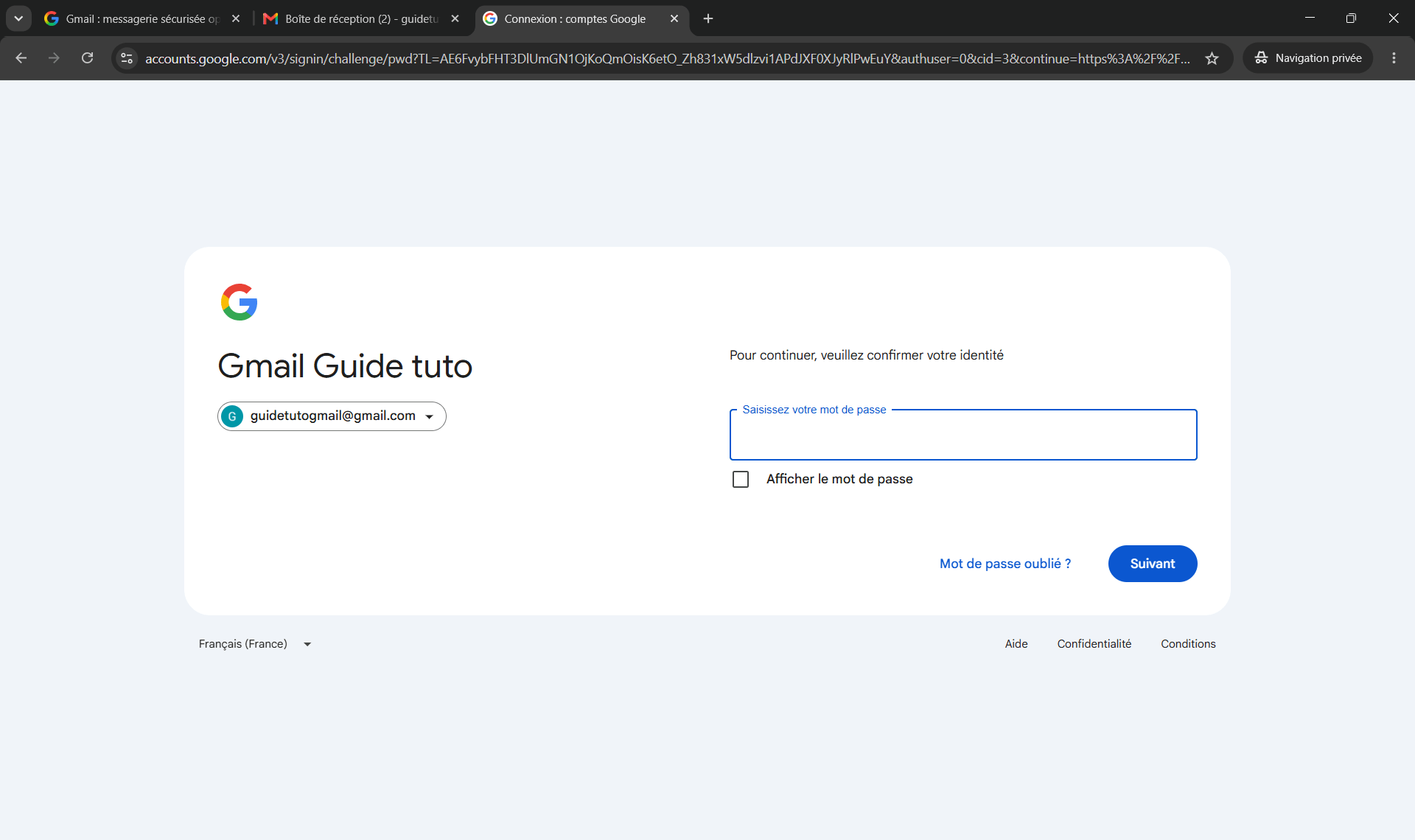This screenshot has width=1415, height=840.
Task: Open the tab search chevron button
Action: tap(18, 18)
